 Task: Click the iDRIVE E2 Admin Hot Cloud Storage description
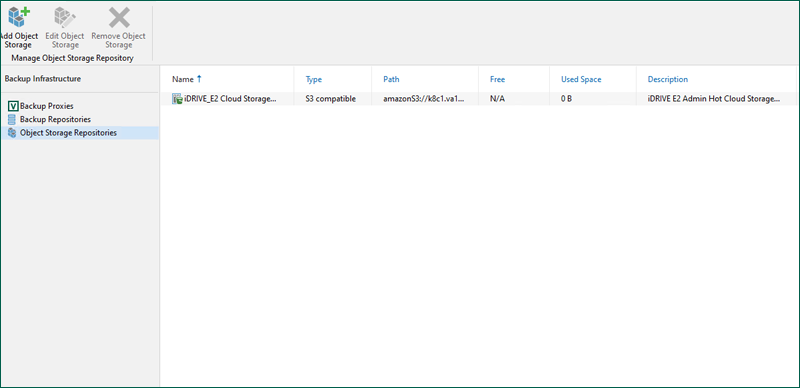point(714,99)
